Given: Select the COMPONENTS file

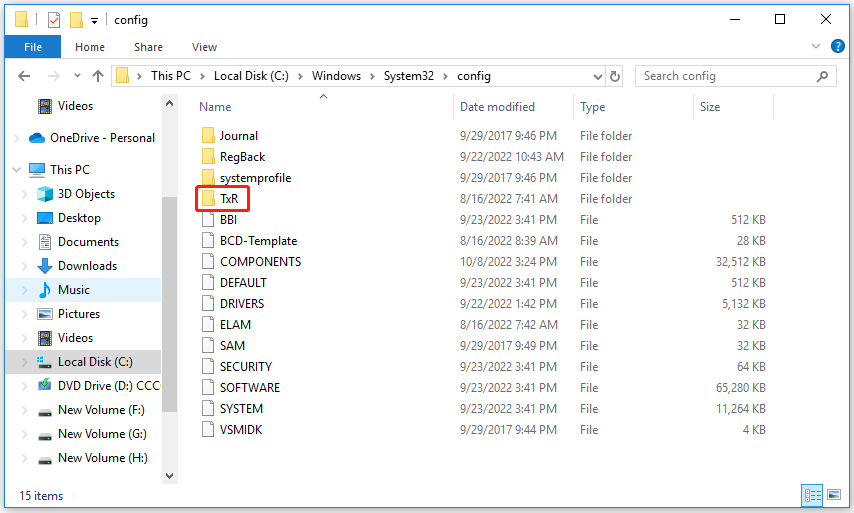Looking at the screenshot, I should point(260,262).
